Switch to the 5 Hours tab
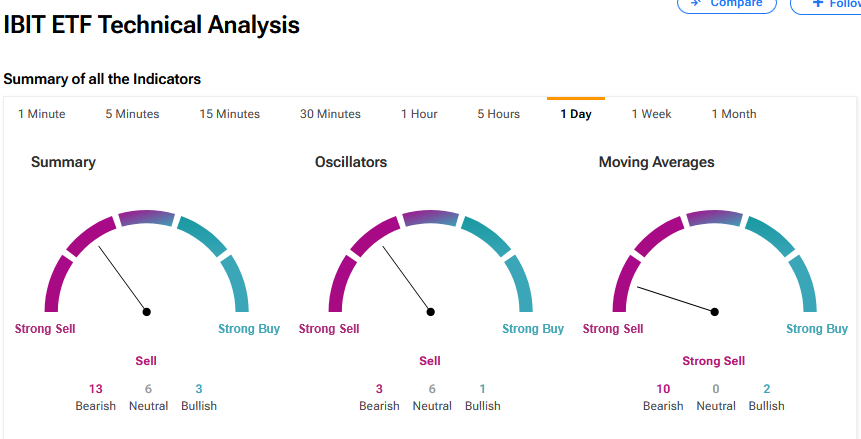The width and height of the screenshot is (861, 439). tap(498, 114)
